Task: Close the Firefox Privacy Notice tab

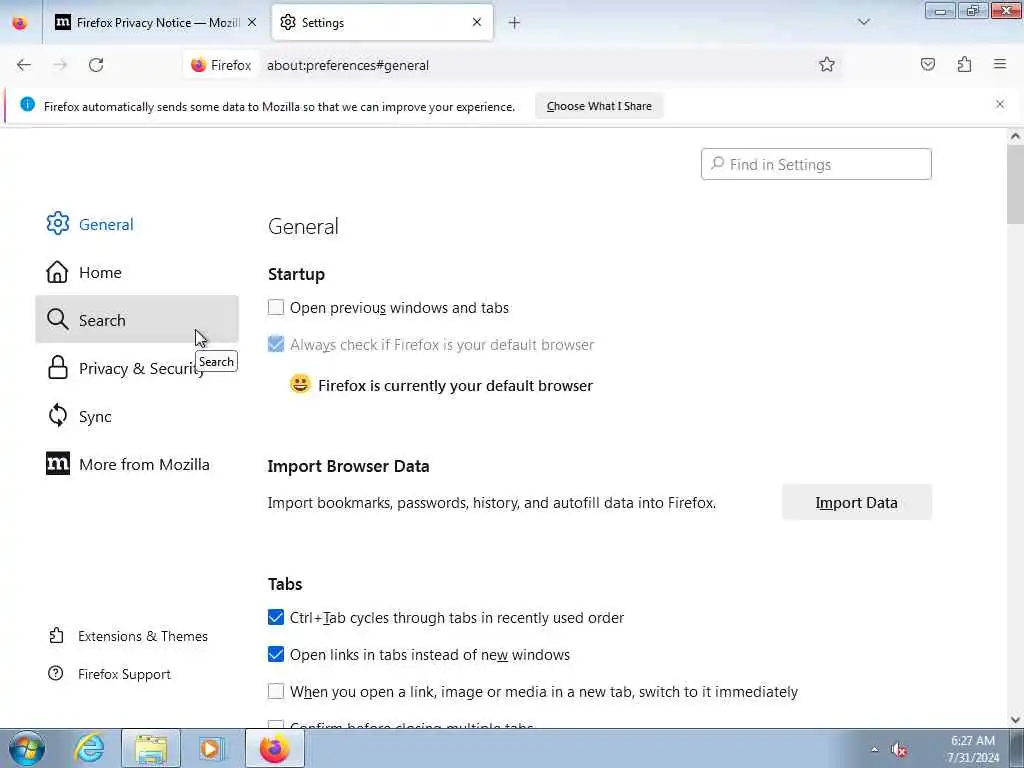Action: tap(252, 22)
